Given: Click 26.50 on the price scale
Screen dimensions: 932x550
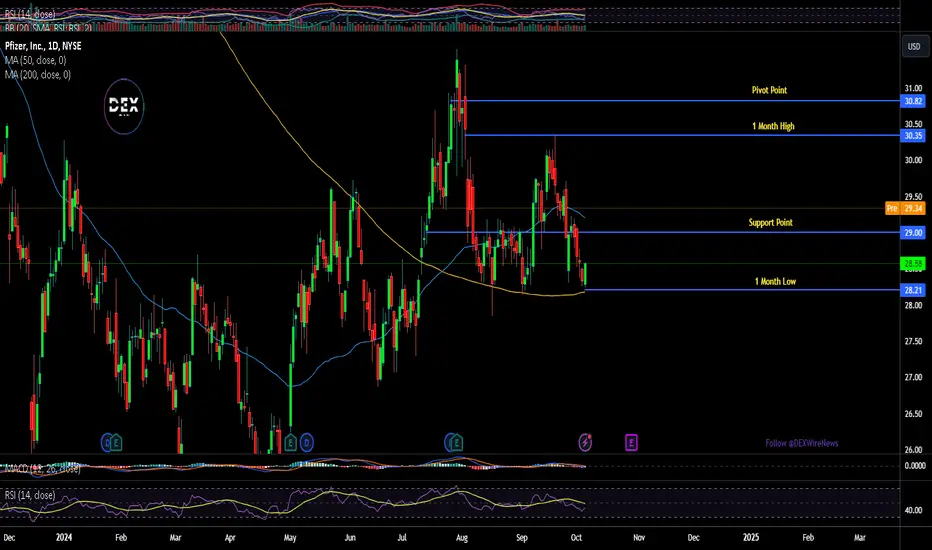Looking at the screenshot, I should coord(913,413).
